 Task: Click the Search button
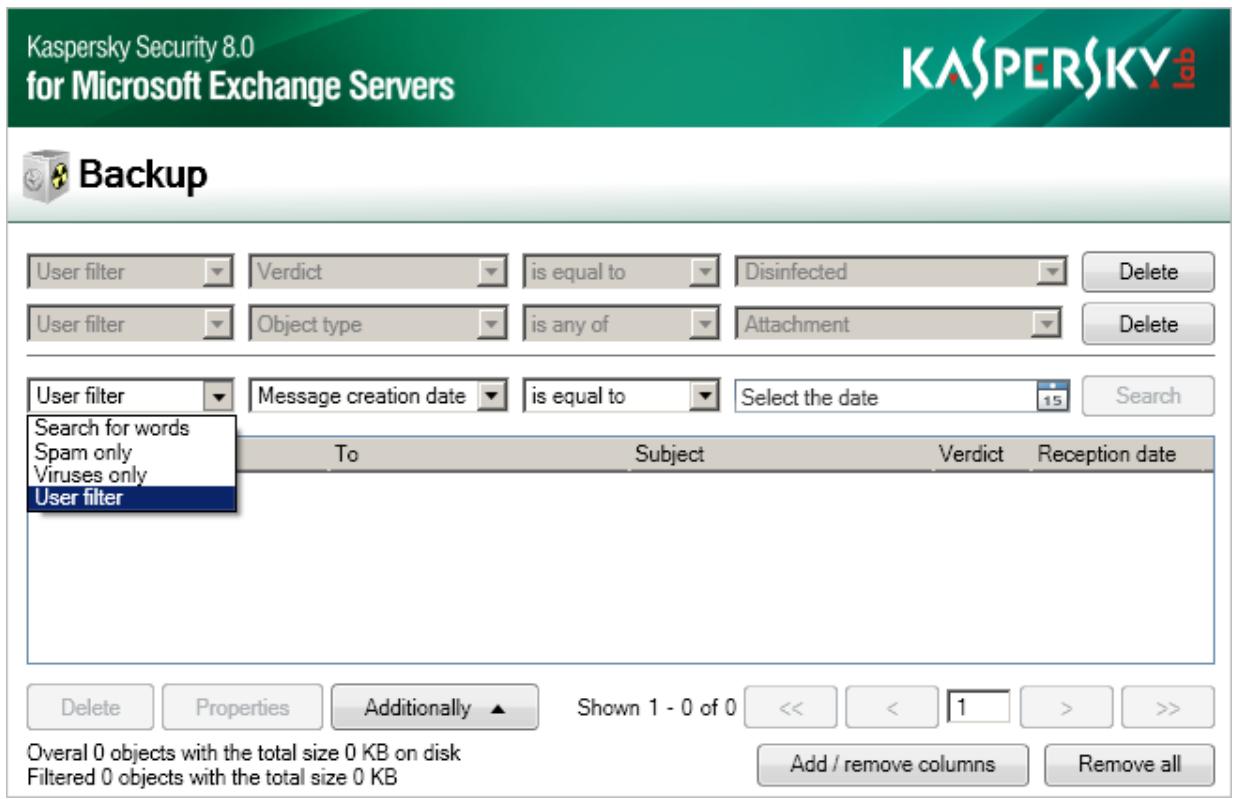[1148, 396]
